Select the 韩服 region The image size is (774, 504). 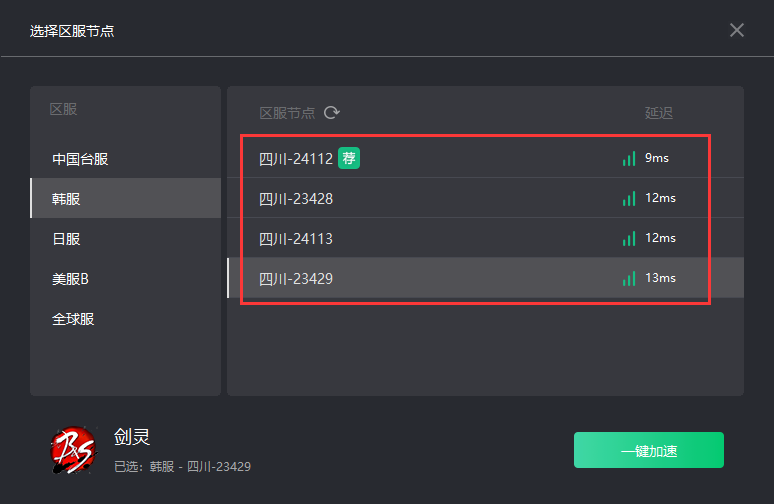point(125,198)
